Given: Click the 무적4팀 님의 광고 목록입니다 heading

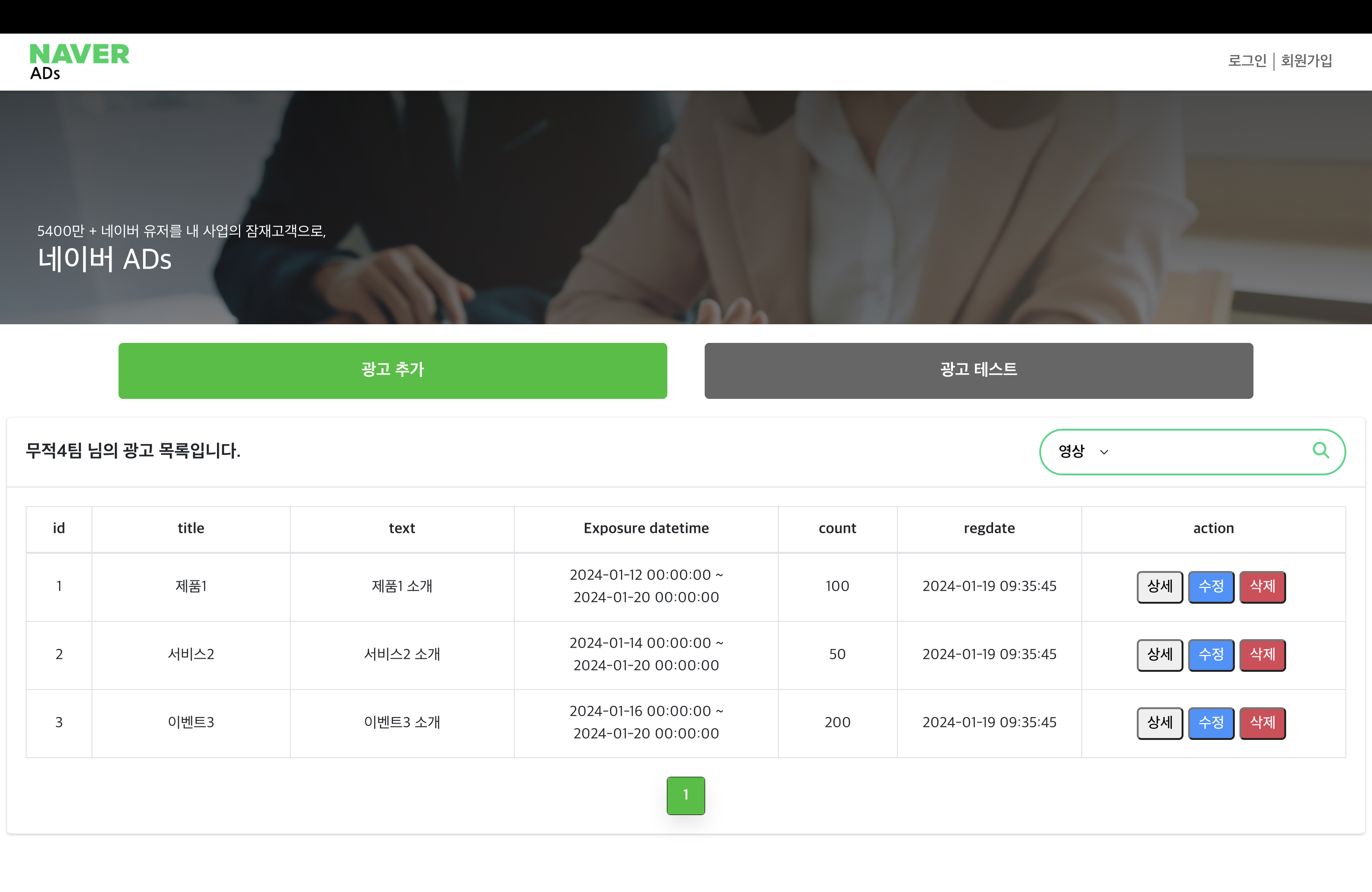Looking at the screenshot, I should pos(133,451).
